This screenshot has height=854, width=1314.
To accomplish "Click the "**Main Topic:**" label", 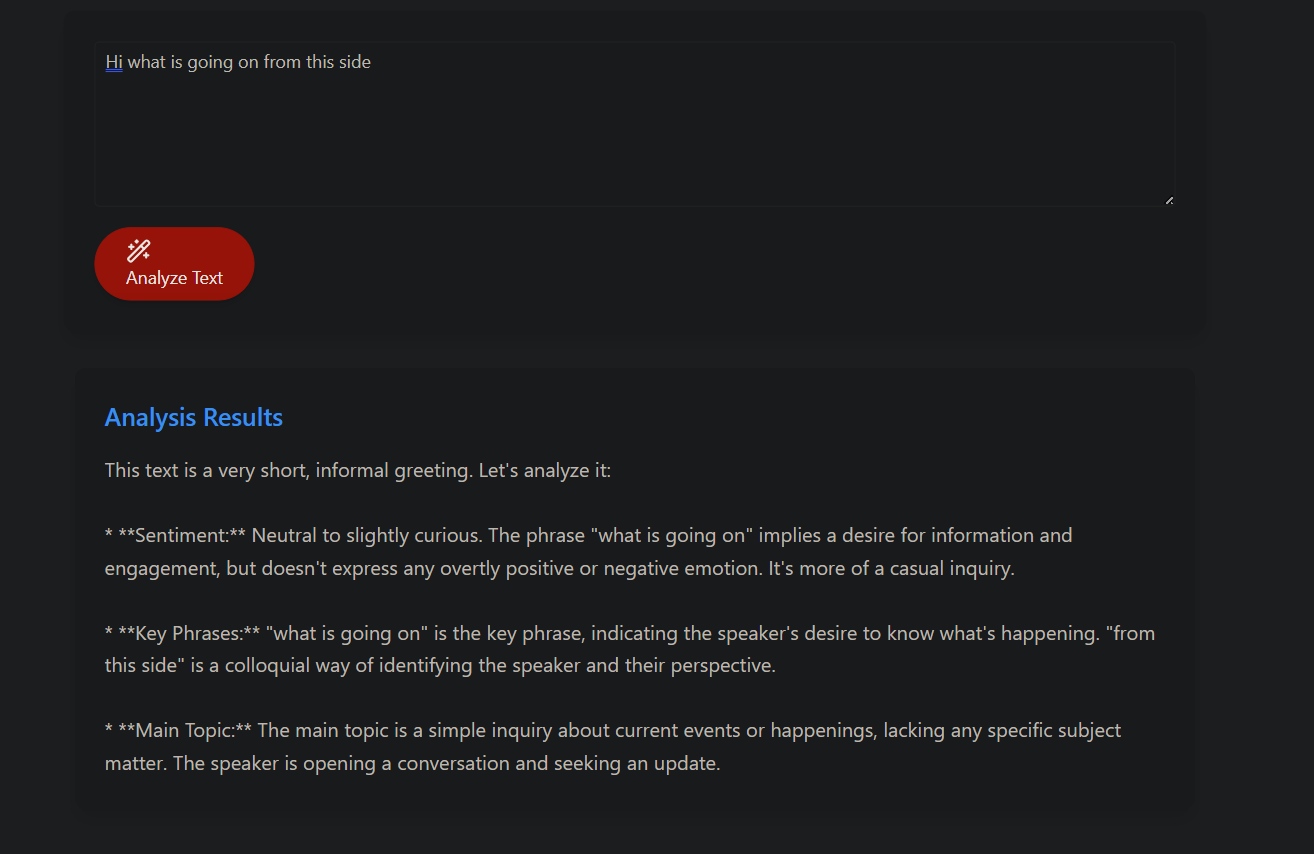I will point(178,730).
